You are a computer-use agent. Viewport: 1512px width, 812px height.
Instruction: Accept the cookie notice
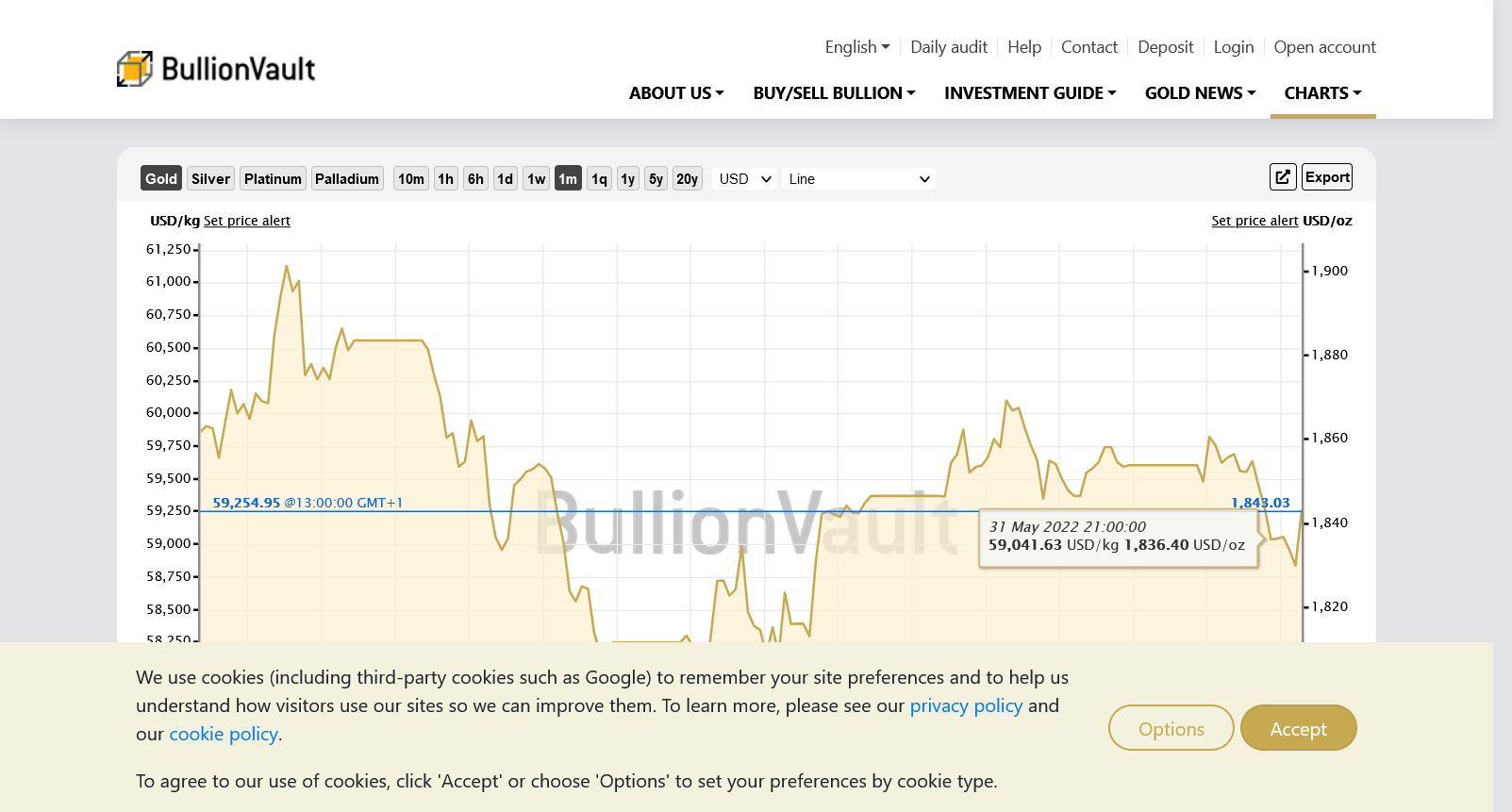(1298, 728)
